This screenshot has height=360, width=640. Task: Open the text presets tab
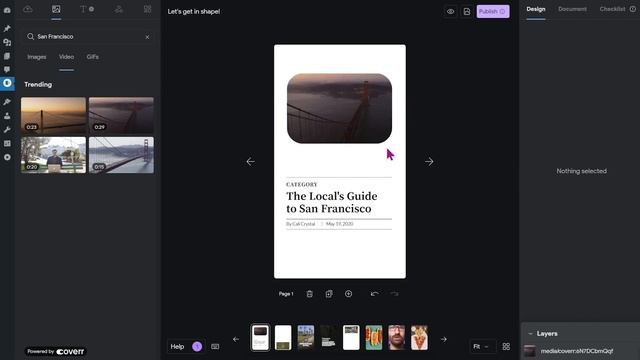(87, 9)
